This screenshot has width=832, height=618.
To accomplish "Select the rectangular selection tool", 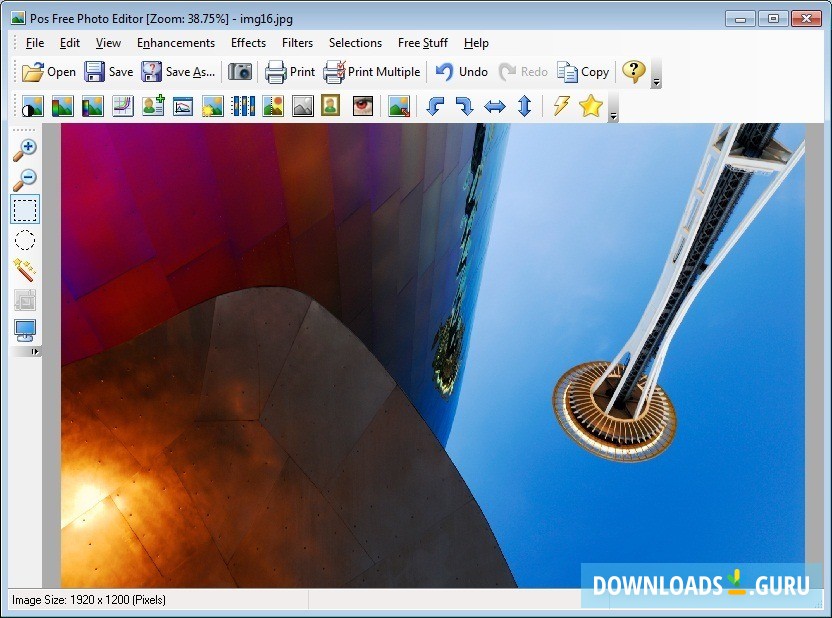I will click(x=25, y=210).
